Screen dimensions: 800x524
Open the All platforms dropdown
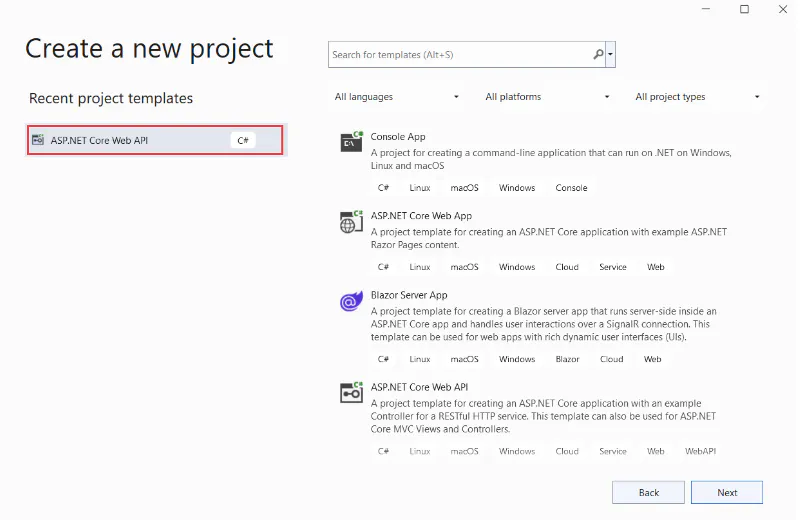click(547, 97)
